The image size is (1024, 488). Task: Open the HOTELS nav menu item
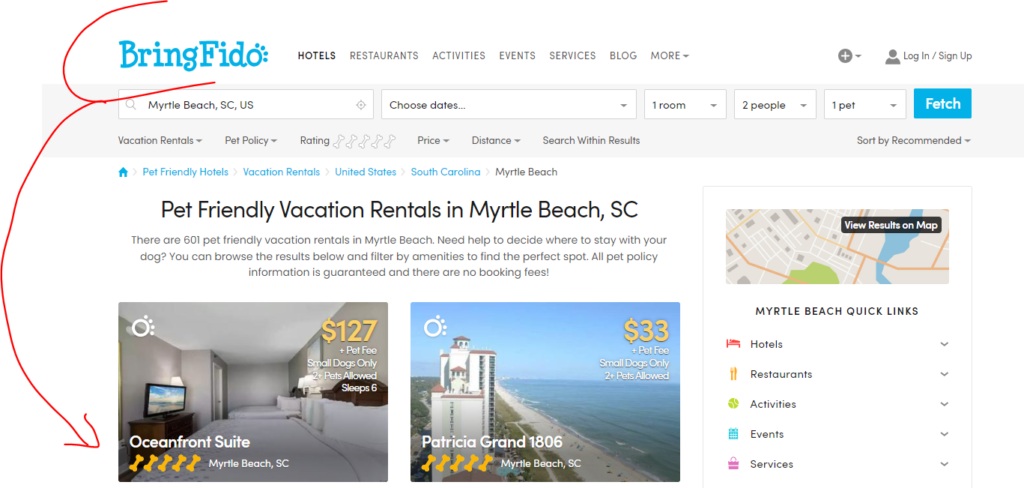(x=317, y=56)
